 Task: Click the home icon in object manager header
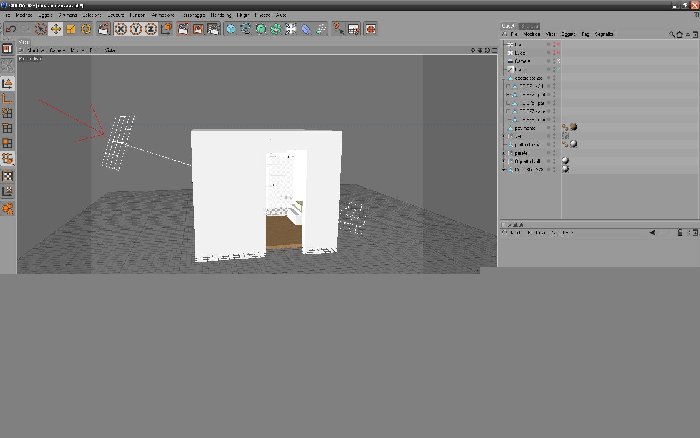tap(679, 34)
